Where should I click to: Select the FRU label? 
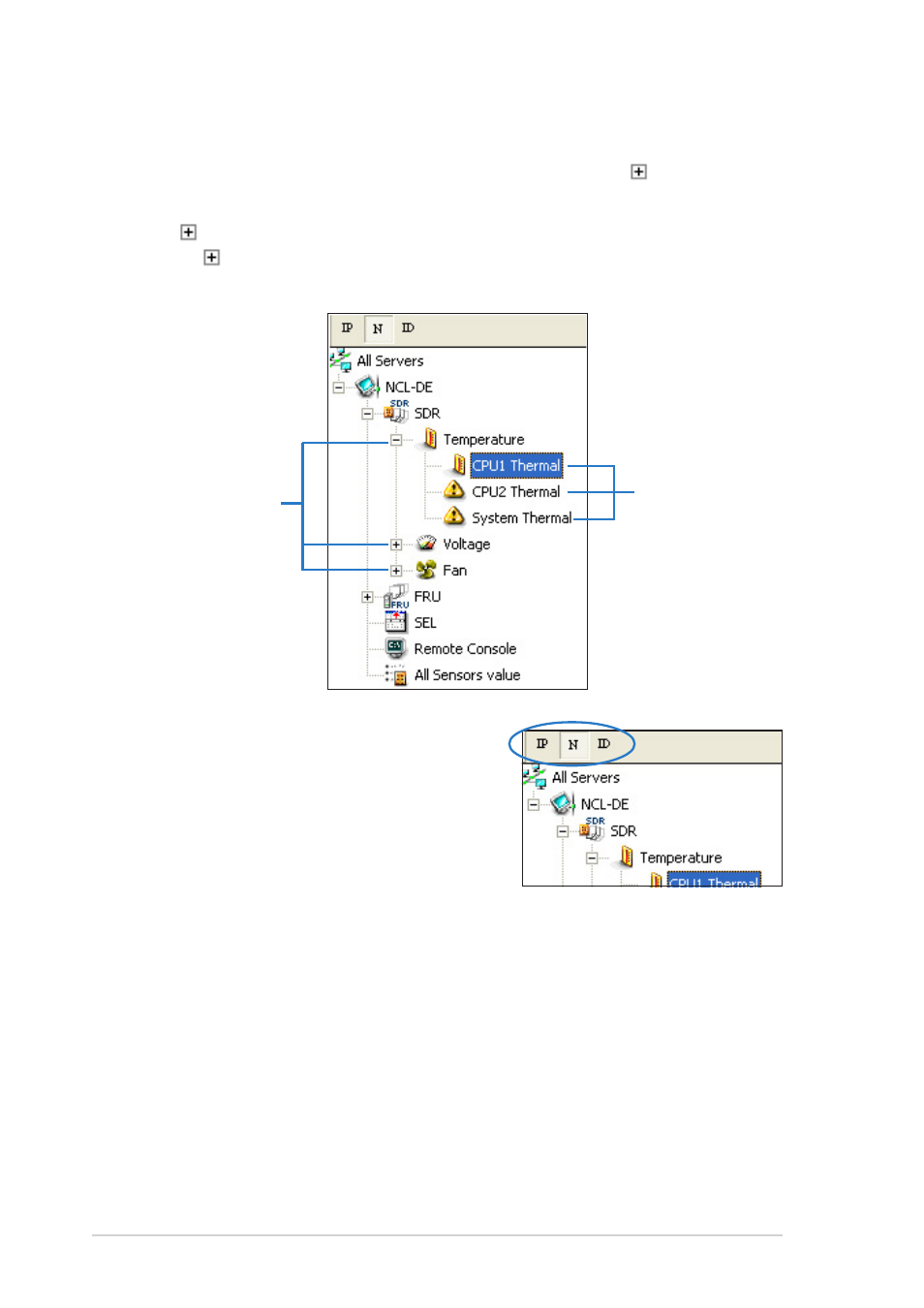(427, 596)
